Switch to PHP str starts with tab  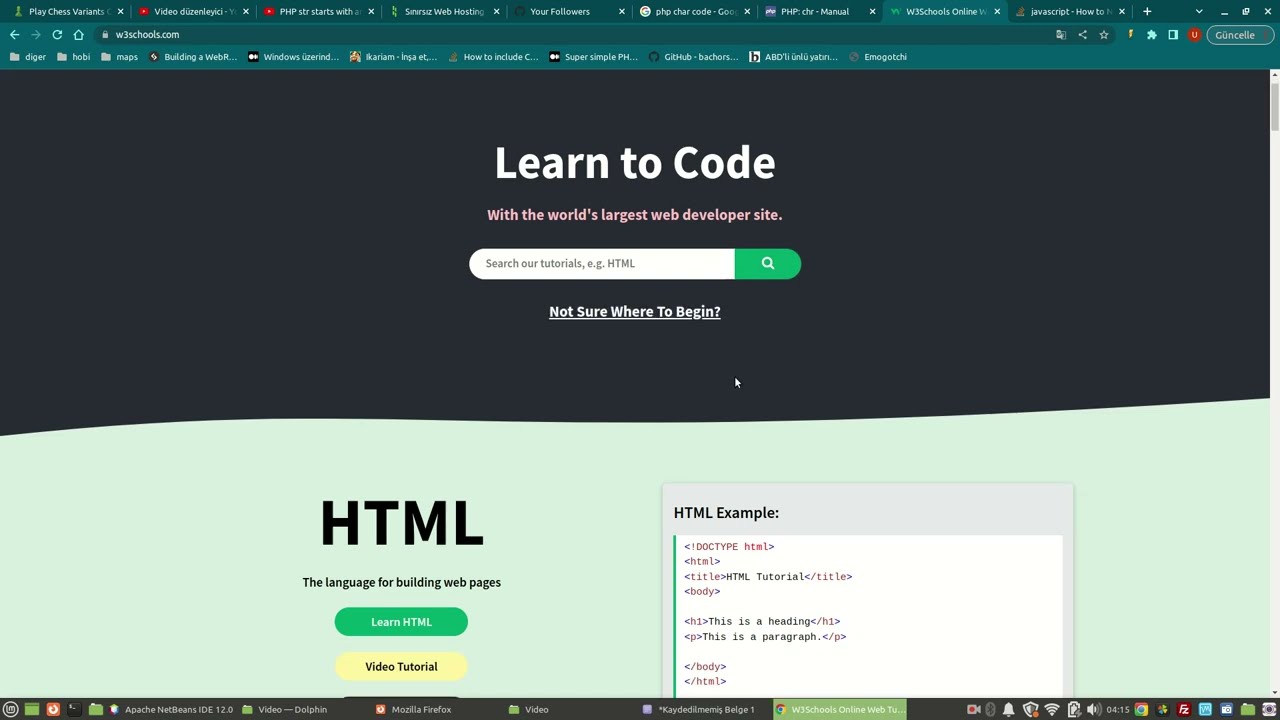(x=319, y=11)
